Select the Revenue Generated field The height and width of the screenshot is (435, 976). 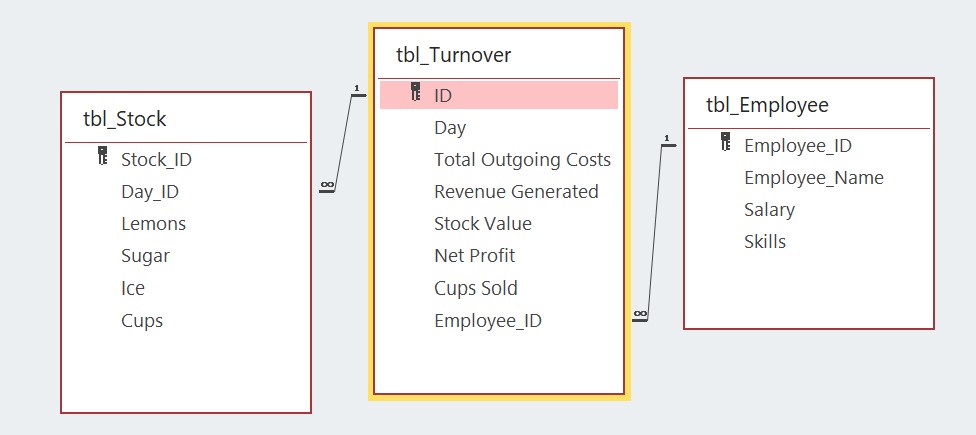516,192
